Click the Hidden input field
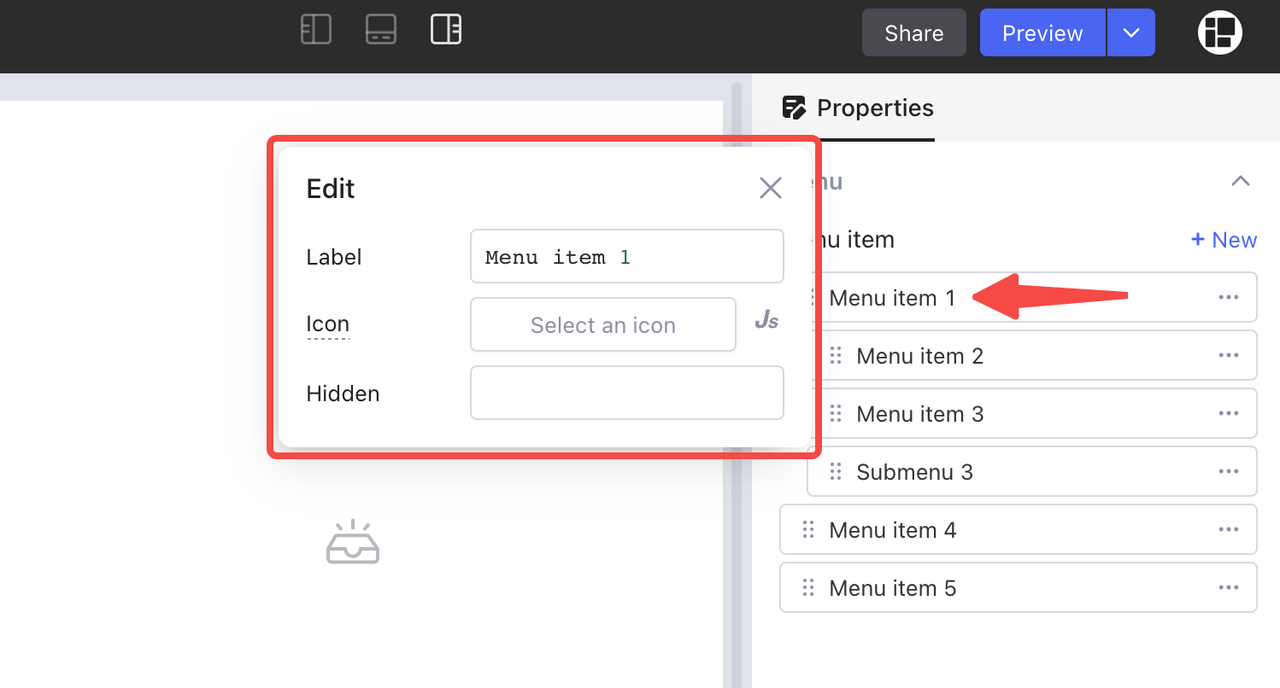The width and height of the screenshot is (1280, 688). click(x=627, y=393)
